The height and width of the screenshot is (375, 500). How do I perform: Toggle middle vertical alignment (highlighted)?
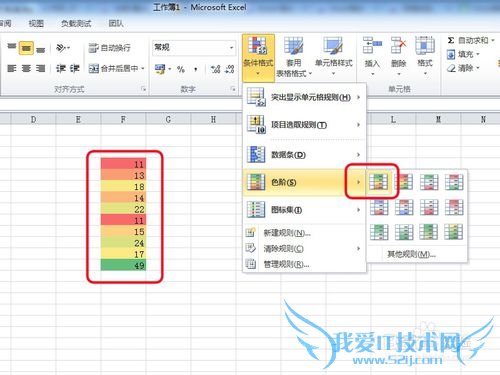[x=26, y=48]
